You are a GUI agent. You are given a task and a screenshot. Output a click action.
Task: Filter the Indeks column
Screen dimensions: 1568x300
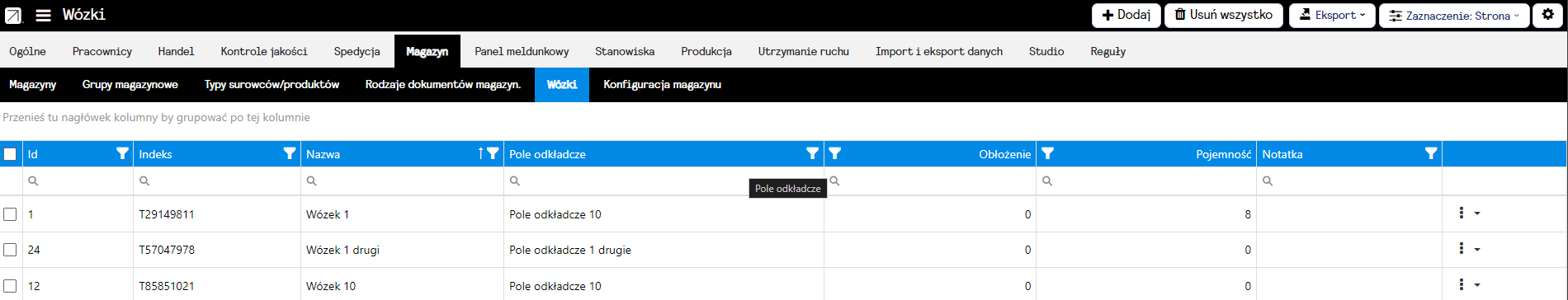(290, 153)
